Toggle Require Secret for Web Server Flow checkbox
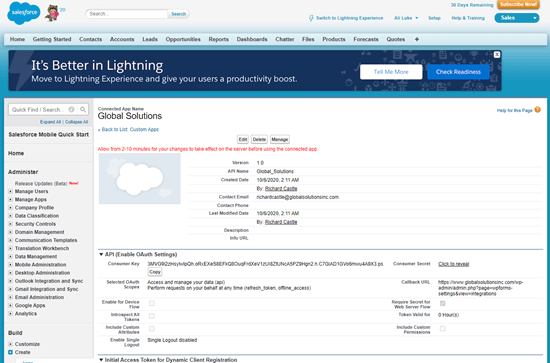 (x=442, y=303)
